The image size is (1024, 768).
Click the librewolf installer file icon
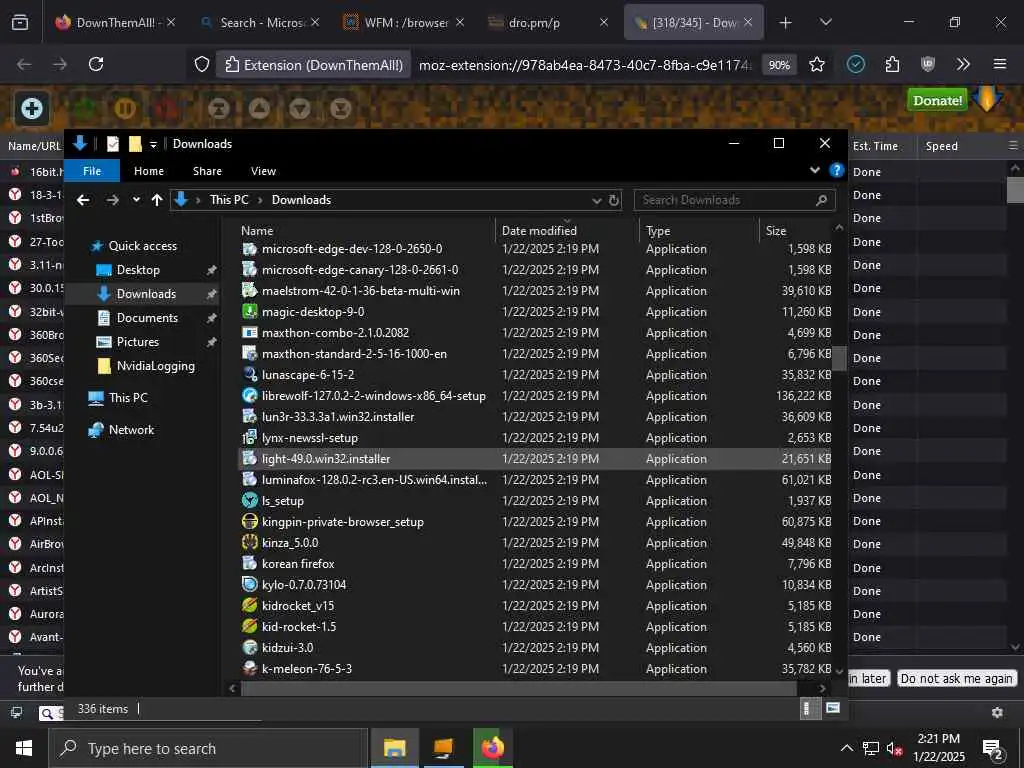tap(249, 395)
